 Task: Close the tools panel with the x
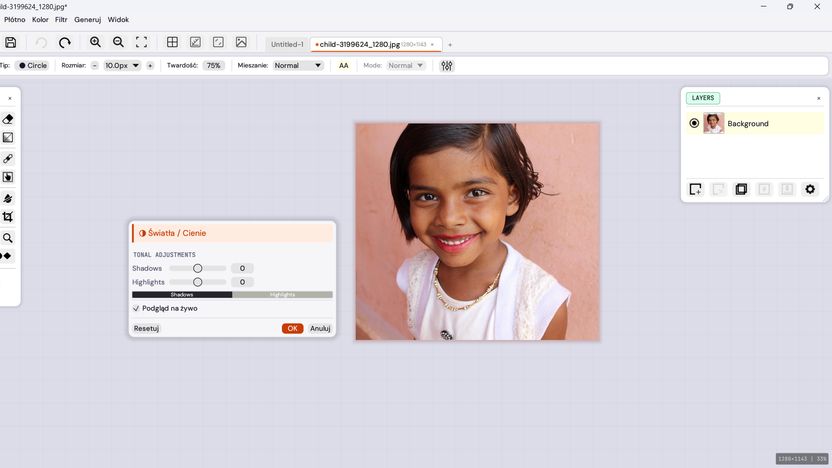point(10,99)
